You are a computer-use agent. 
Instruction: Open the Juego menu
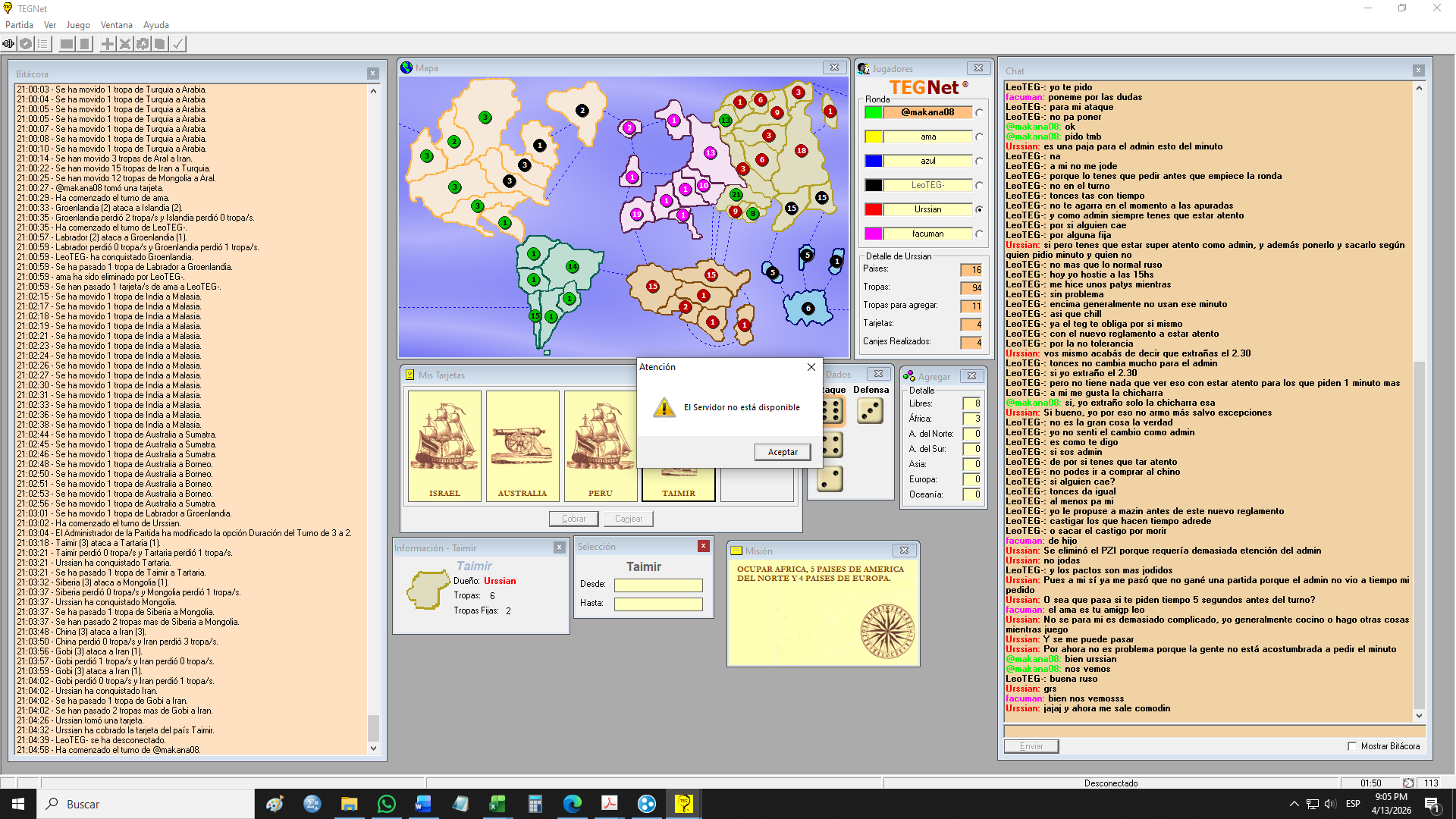(78, 25)
